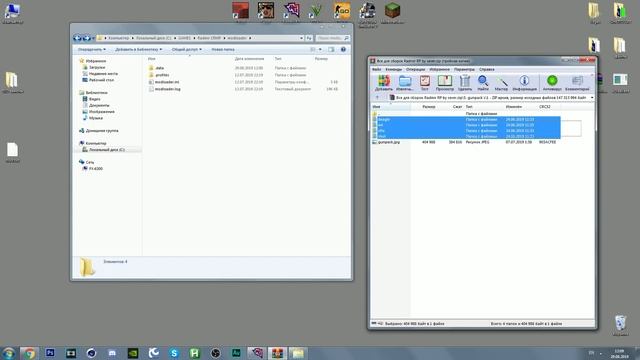Viewport: 640px width, 360px height.
Task: Toggle the Explorer preview pane icon
Action: point(331,49)
